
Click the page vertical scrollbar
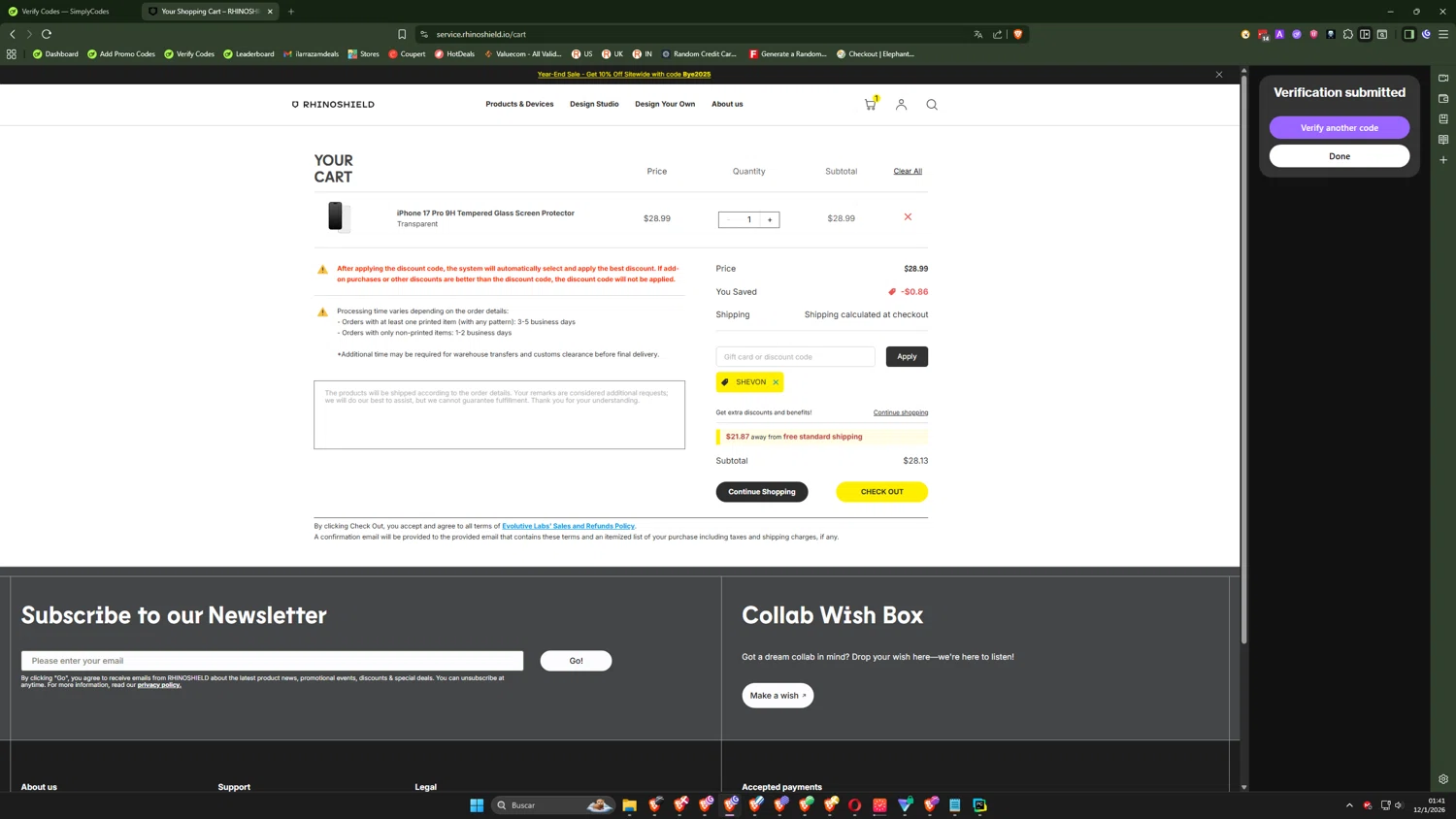1243,359
